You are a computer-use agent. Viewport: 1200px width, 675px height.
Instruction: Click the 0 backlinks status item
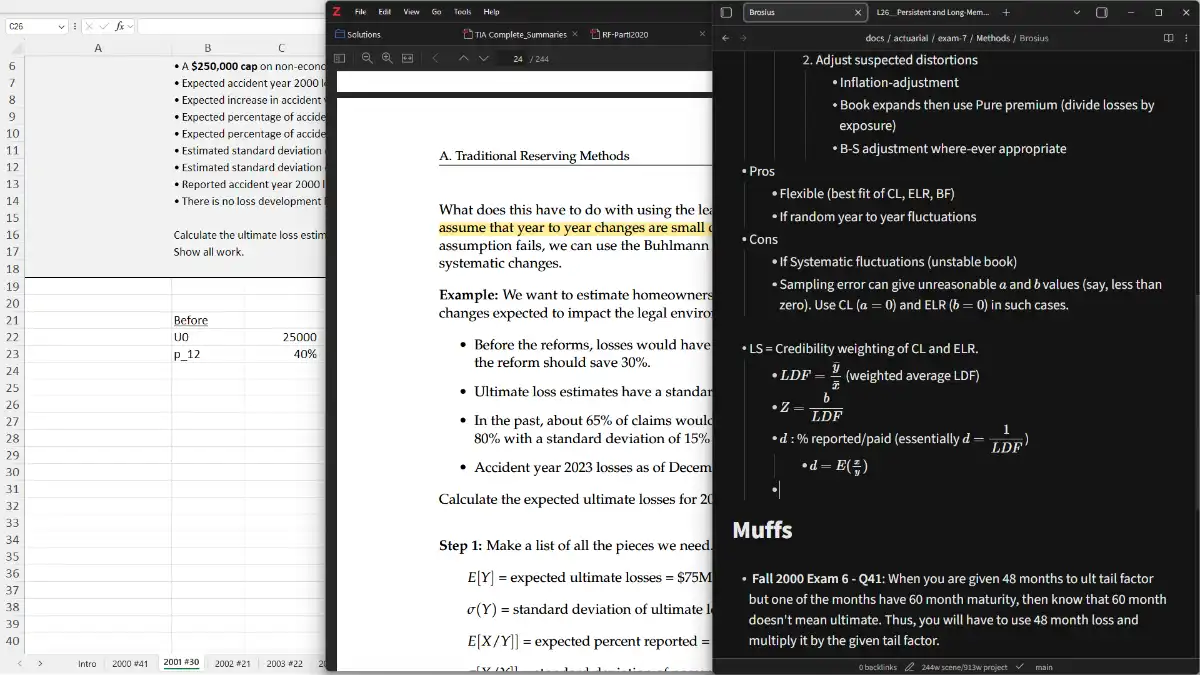(877, 667)
